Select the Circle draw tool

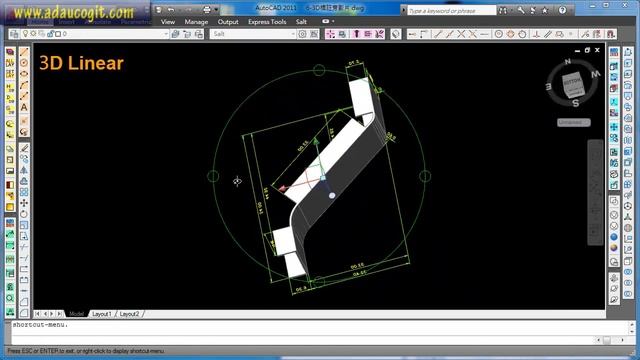coord(24,63)
